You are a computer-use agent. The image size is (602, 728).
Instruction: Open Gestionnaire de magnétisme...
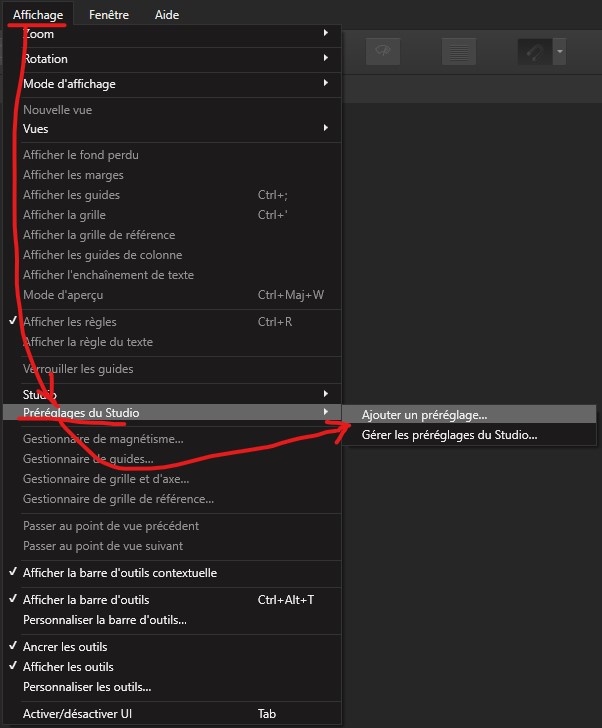pyautogui.click(x=173, y=439)
